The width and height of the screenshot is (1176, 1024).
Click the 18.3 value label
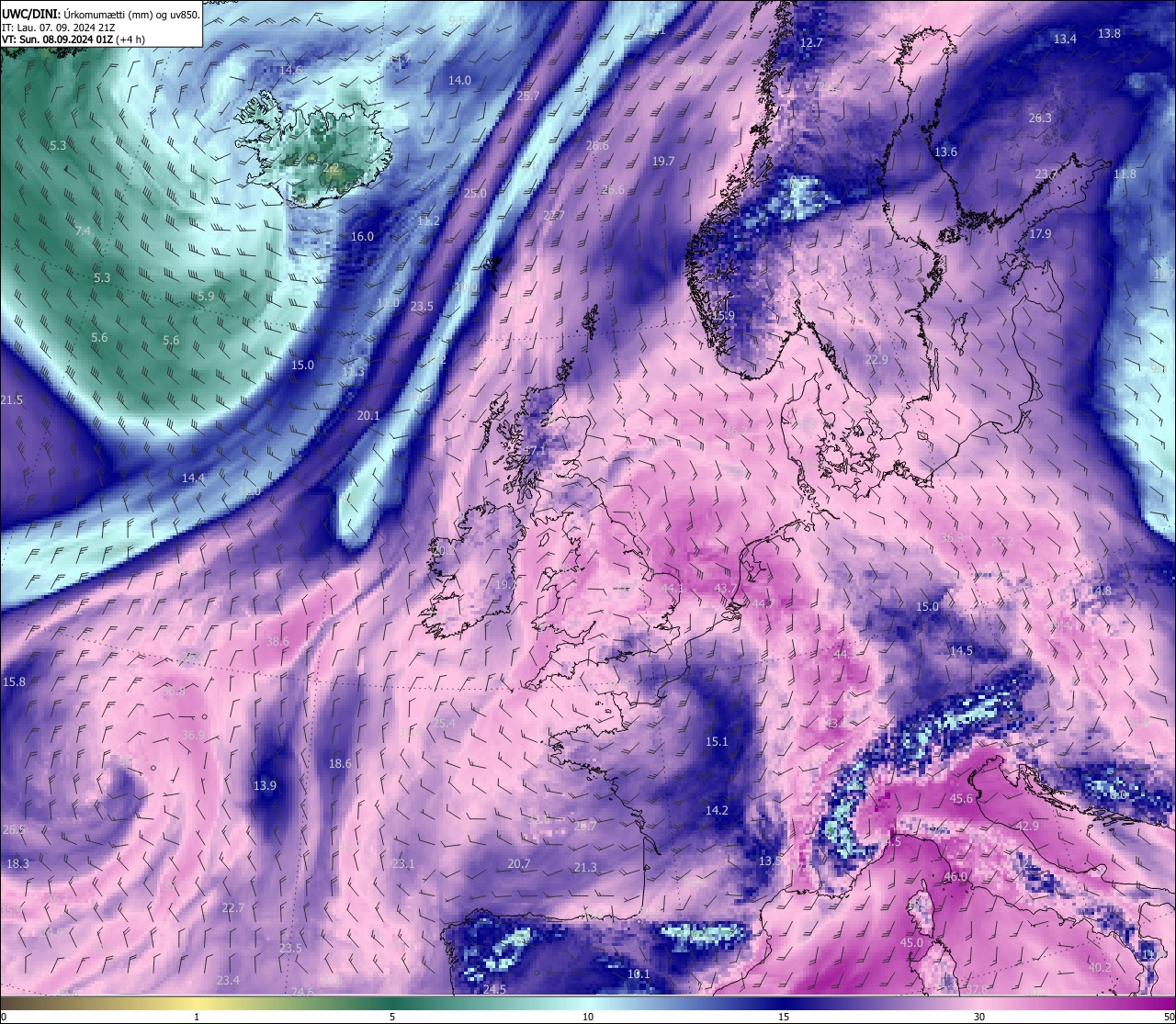coord(17,864)
